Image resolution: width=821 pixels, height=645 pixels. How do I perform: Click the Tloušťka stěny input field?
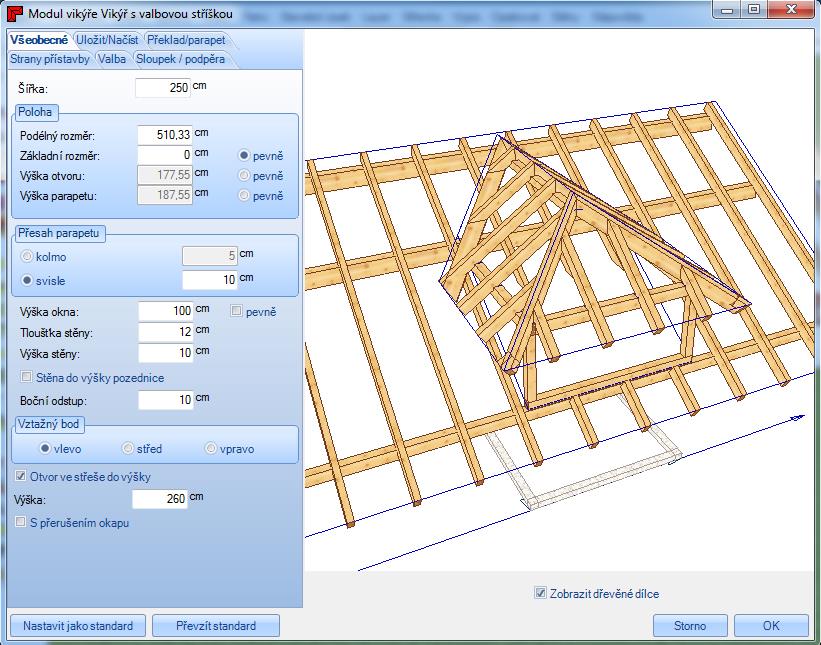(x=166, y=331)
